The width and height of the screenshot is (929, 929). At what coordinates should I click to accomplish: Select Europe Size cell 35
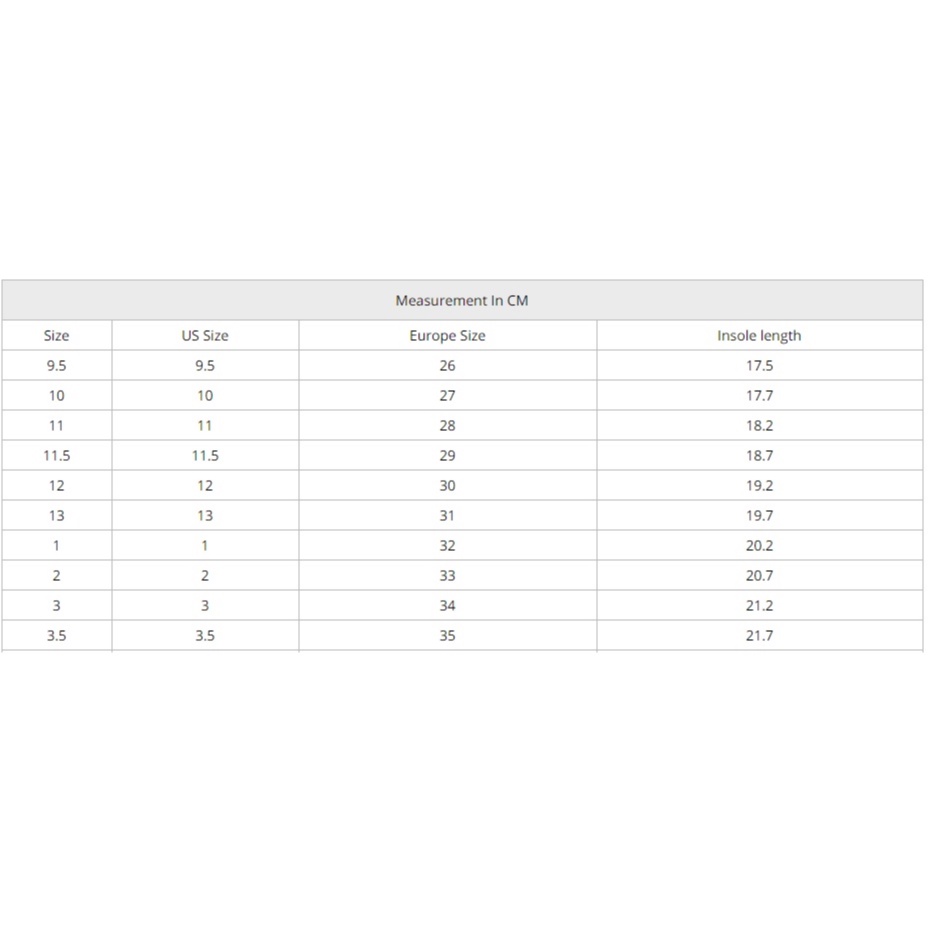coord(447,636)
